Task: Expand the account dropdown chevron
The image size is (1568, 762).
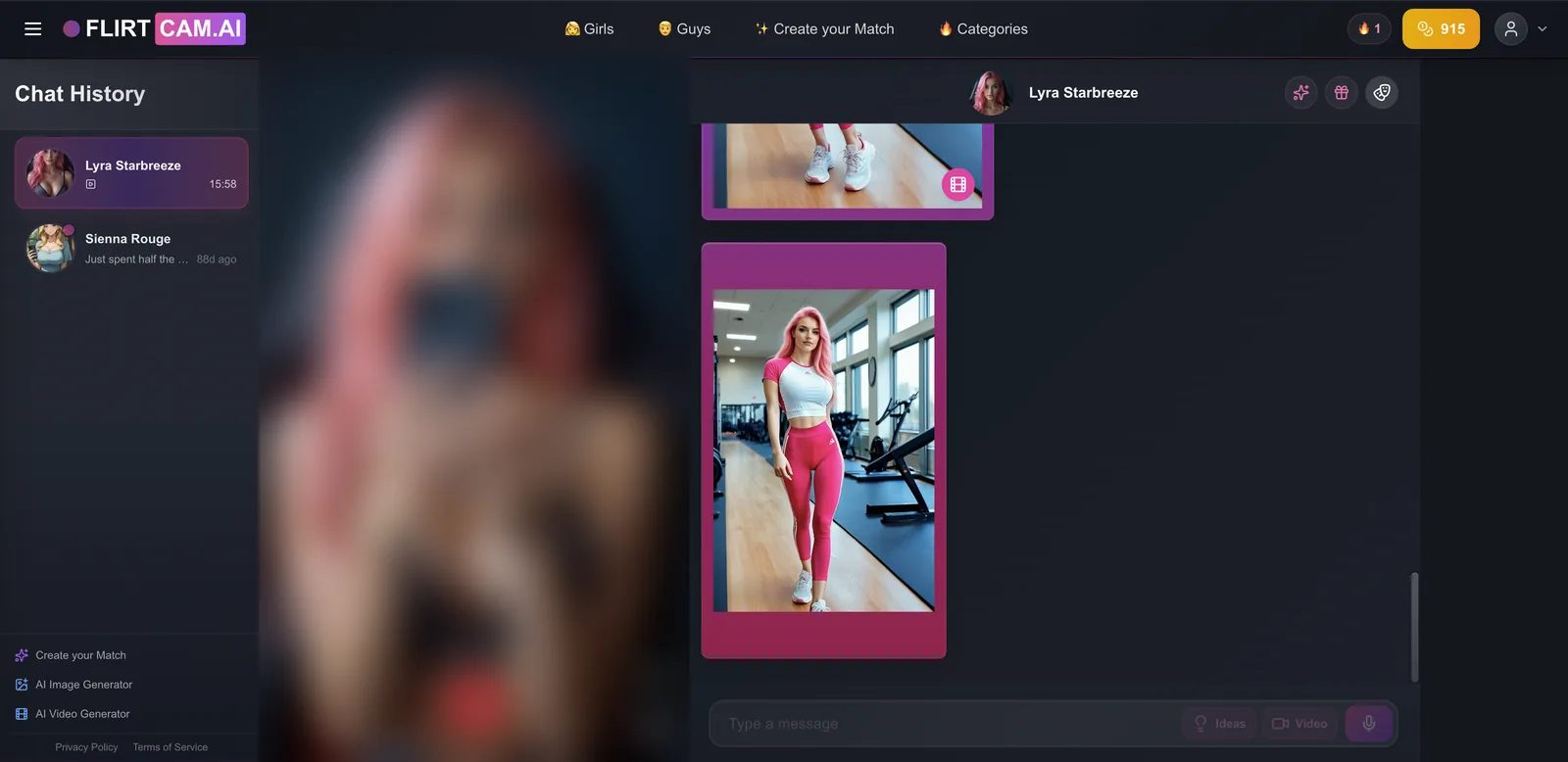Action: pyautogui.click(x=1543, y=28)
